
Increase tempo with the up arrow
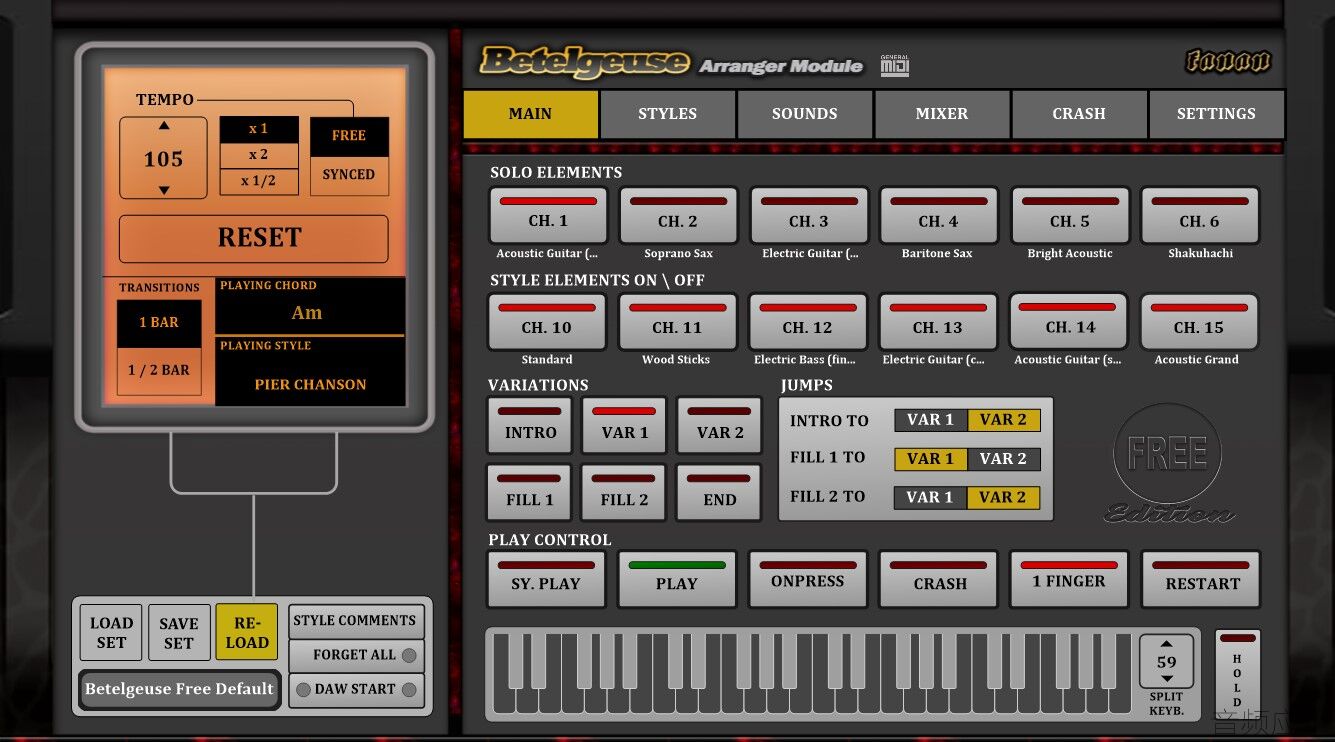click(164, 126)
